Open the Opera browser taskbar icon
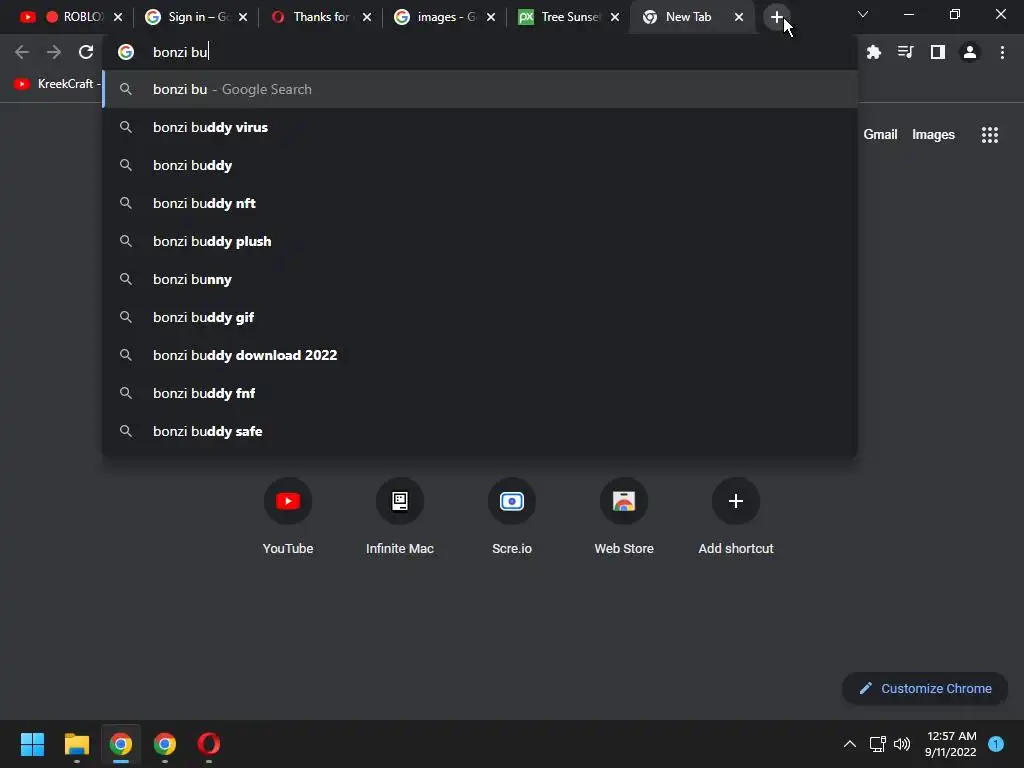Image resolution: width=1024 pixels, height=768 pixels. tap(209, 744)
